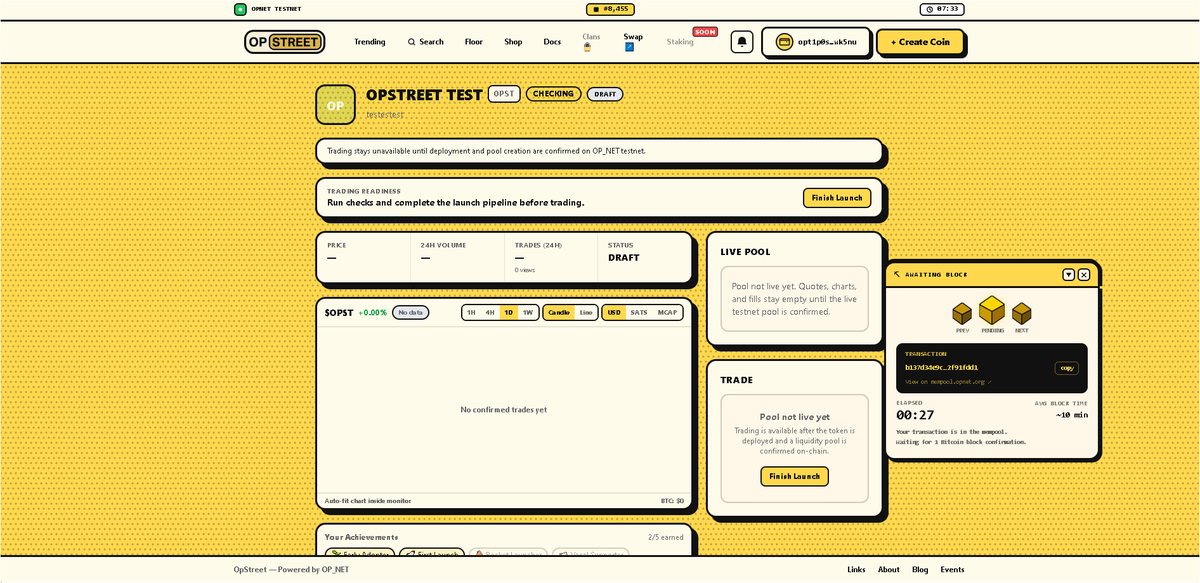
Task: Open the notifications bell
Action: coord(742,42)
